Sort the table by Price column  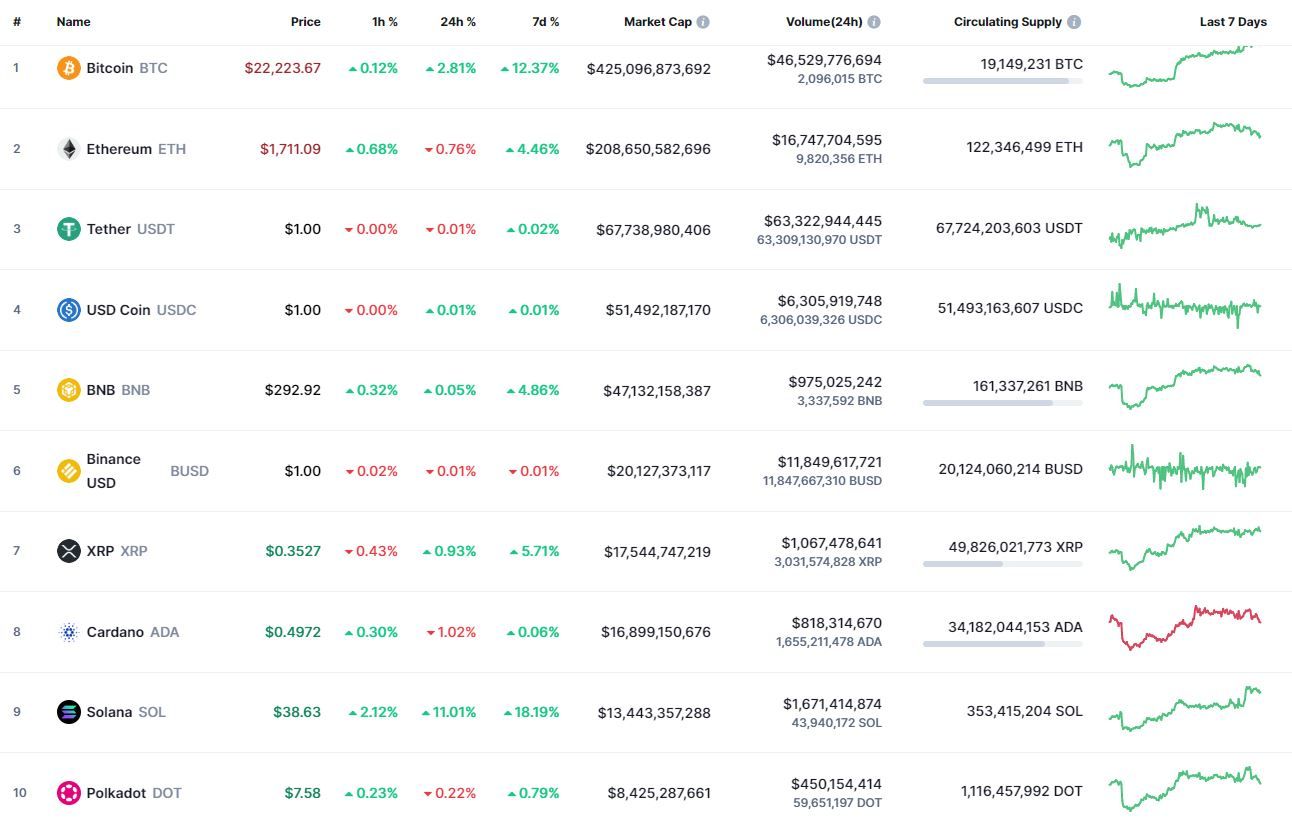click(x=305, y=22)
